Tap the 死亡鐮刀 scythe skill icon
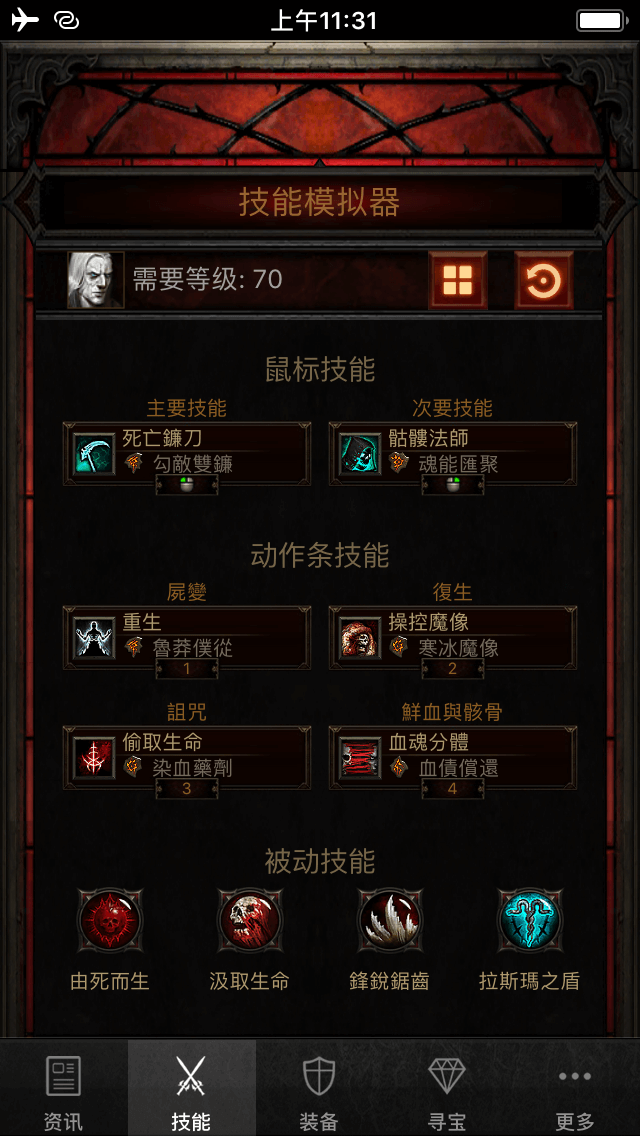The width and height of the screenshot is (640, 1136). 95,454
